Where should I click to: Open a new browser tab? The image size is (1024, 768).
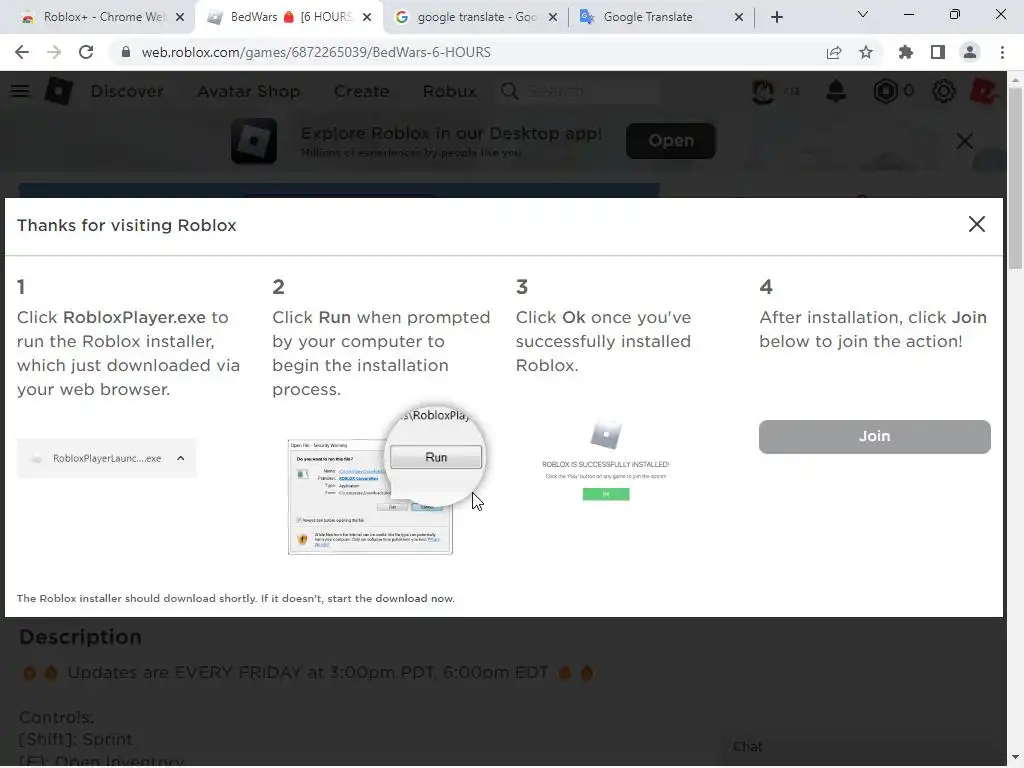coord(776,17)
